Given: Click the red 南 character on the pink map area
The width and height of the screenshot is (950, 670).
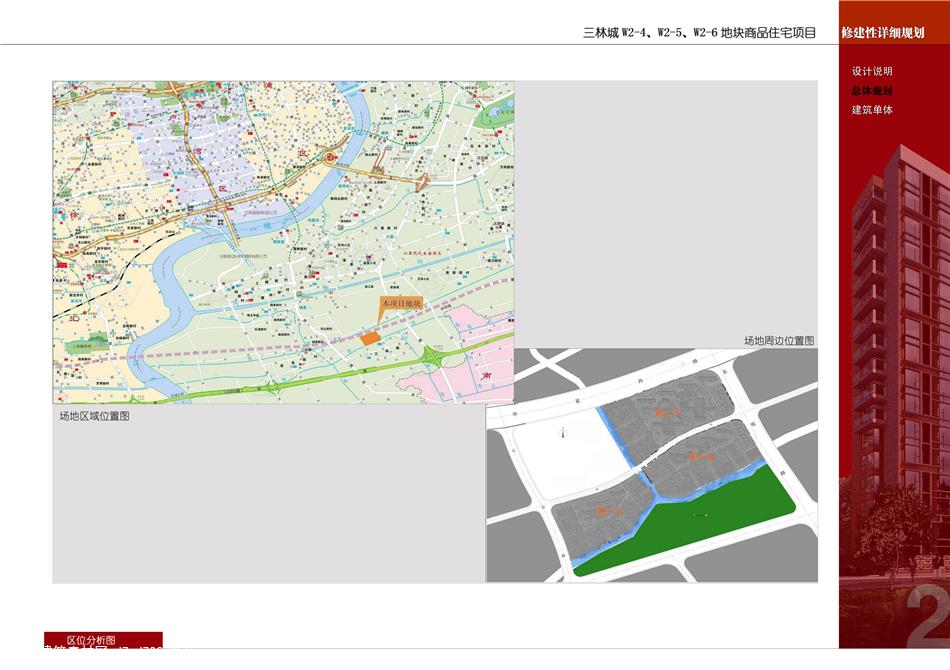Looking at the screenshot, I should pos(487,376).
